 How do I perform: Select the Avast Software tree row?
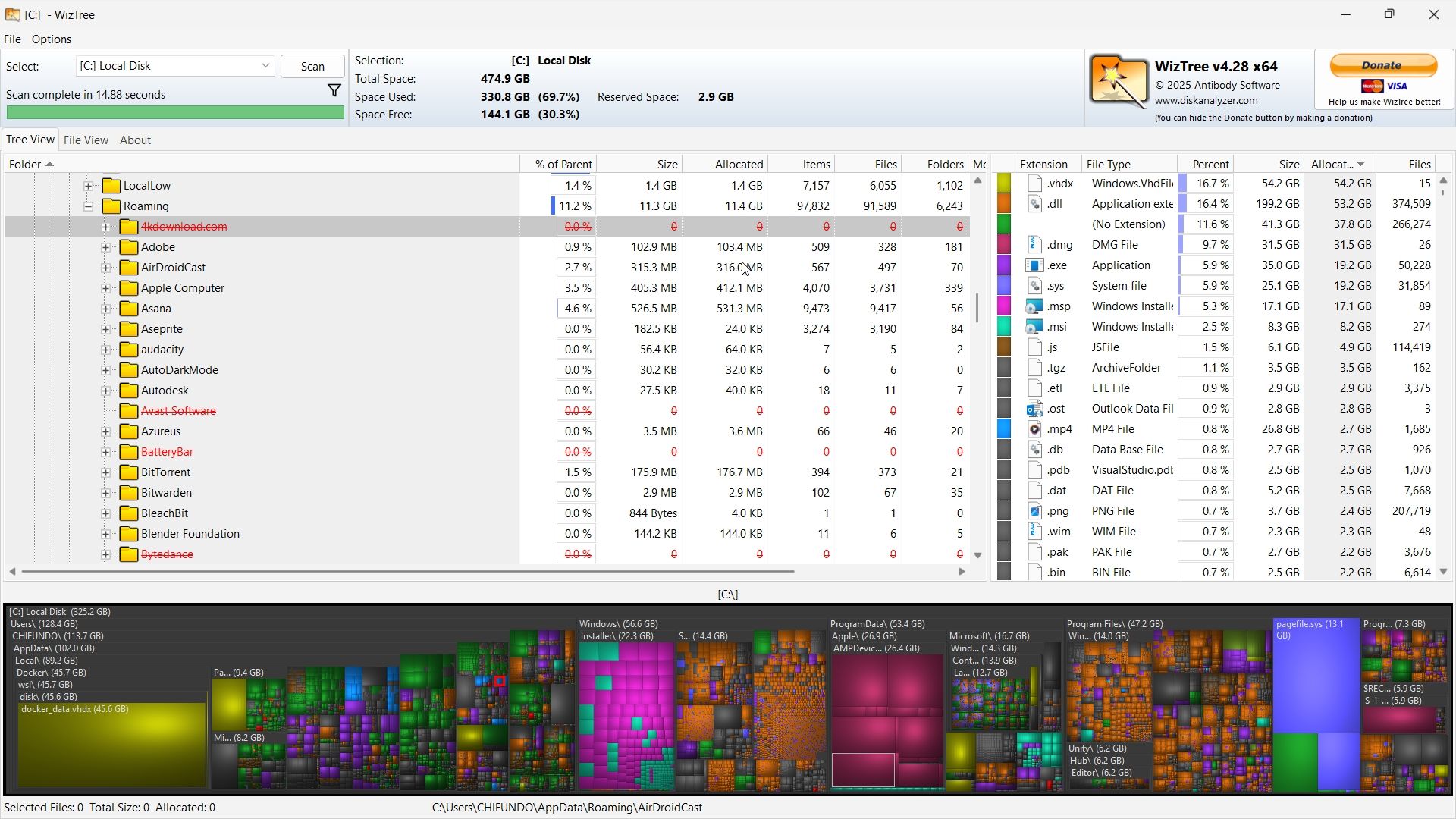point(487,411)
